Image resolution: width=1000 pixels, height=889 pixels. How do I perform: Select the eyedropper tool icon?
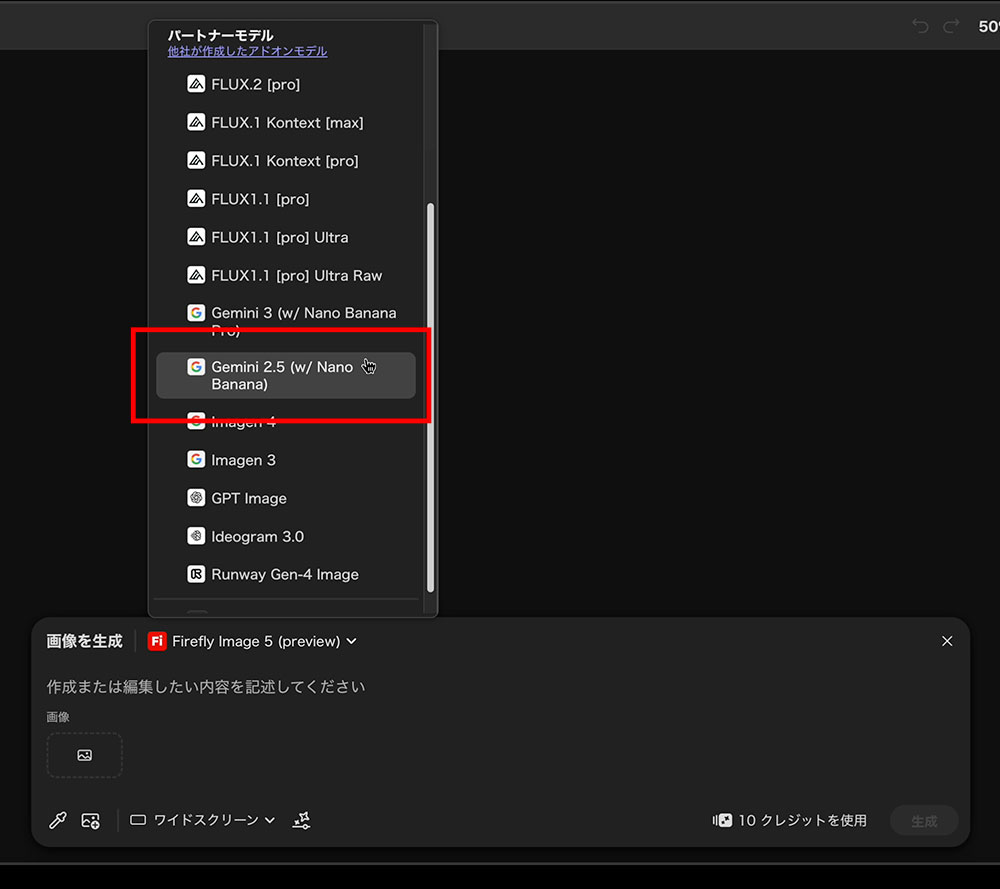click(58, 820)
